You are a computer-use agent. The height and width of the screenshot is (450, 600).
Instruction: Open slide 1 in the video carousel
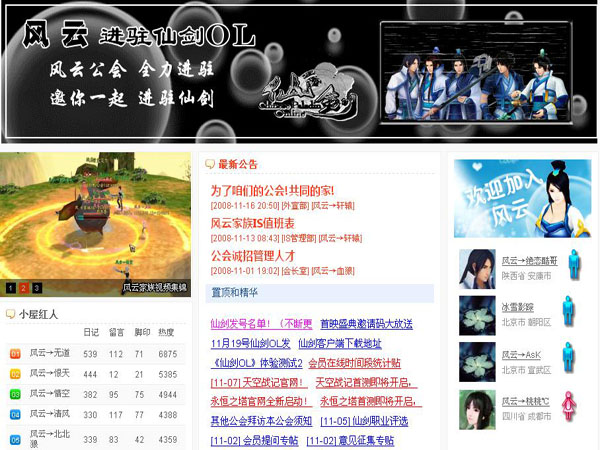pyautogui.click(x=11, y=288)
